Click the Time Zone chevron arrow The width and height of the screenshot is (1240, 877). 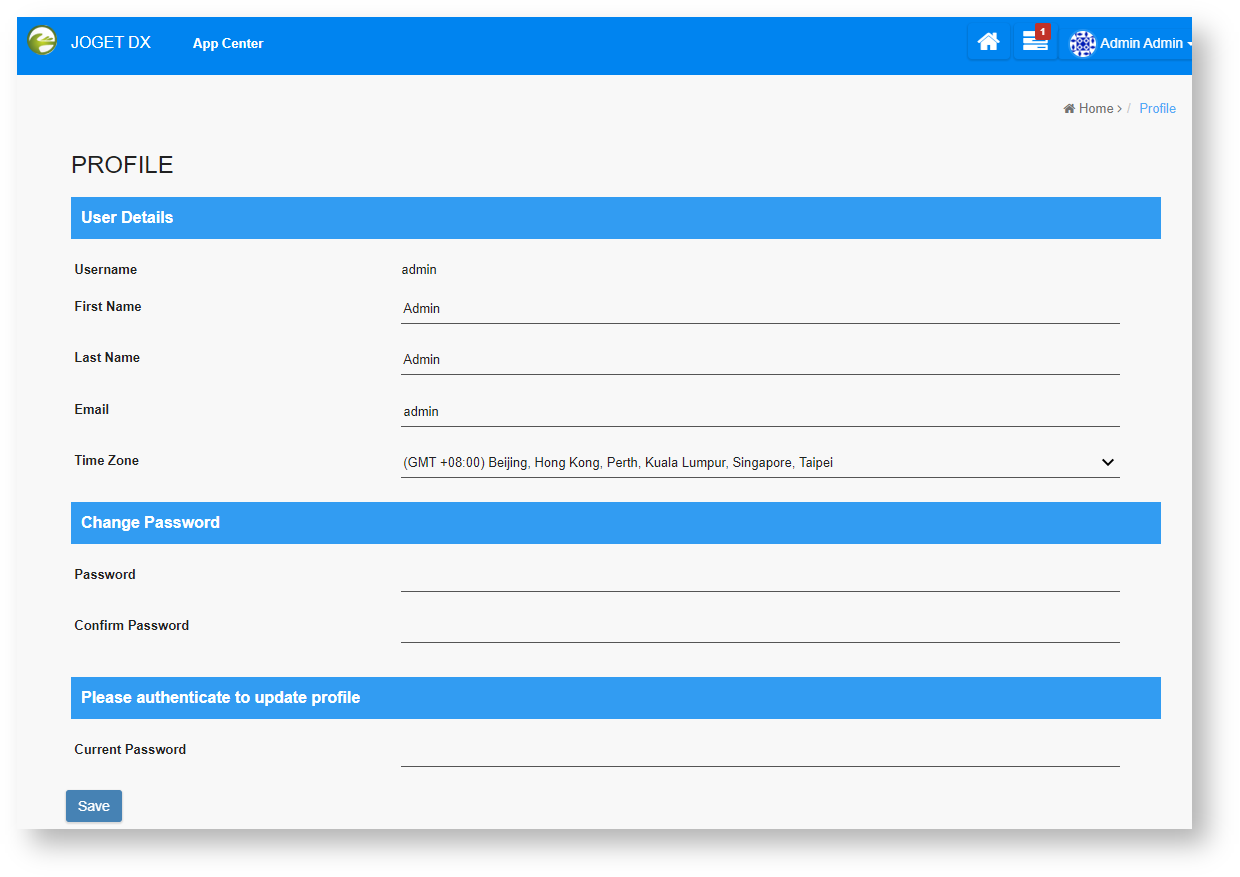pos(1107,462)
